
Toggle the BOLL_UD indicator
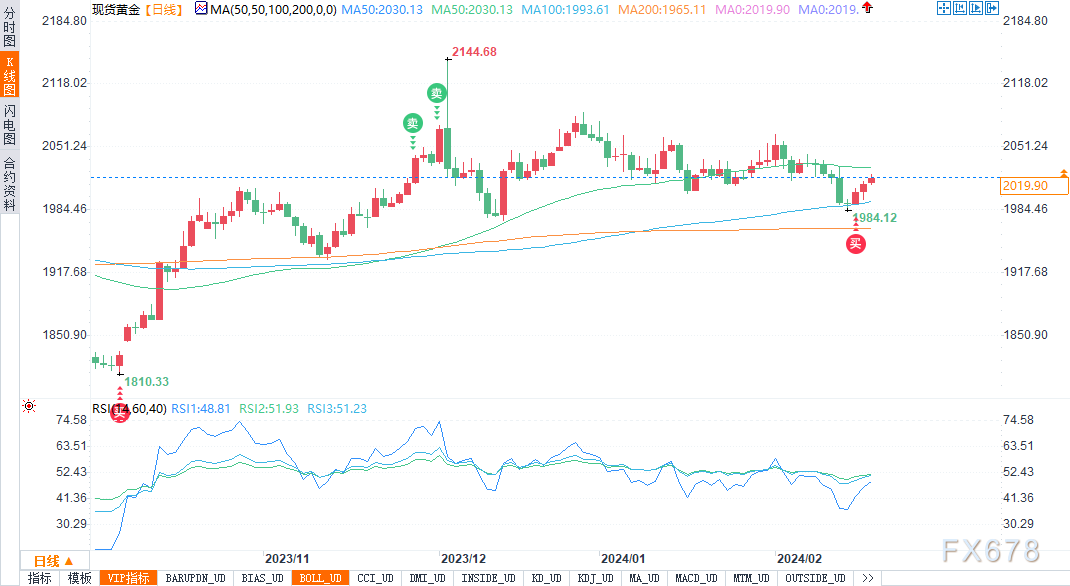[x=320, y=578]
